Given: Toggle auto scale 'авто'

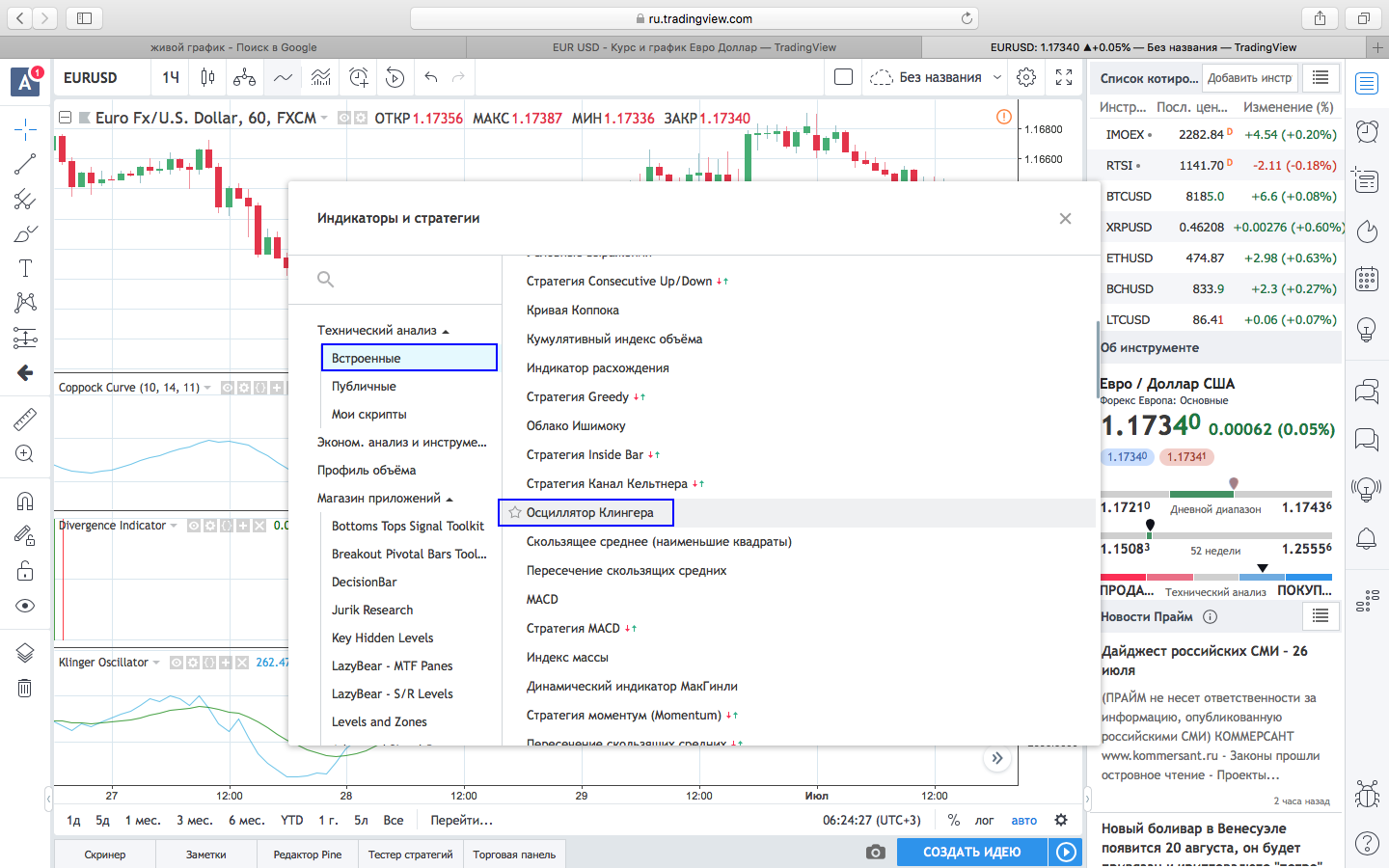Looking at the screenshot, I should coord(1024,821).
